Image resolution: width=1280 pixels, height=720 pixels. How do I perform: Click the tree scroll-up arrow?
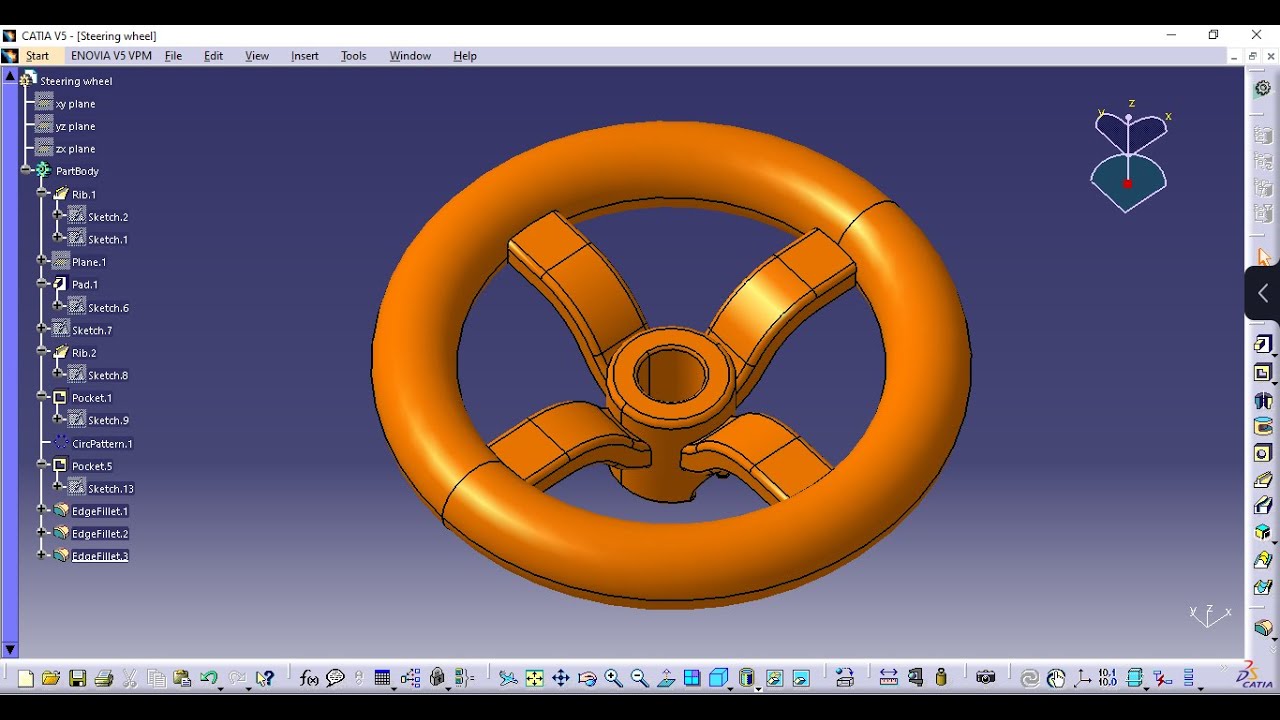pos(10,76)
